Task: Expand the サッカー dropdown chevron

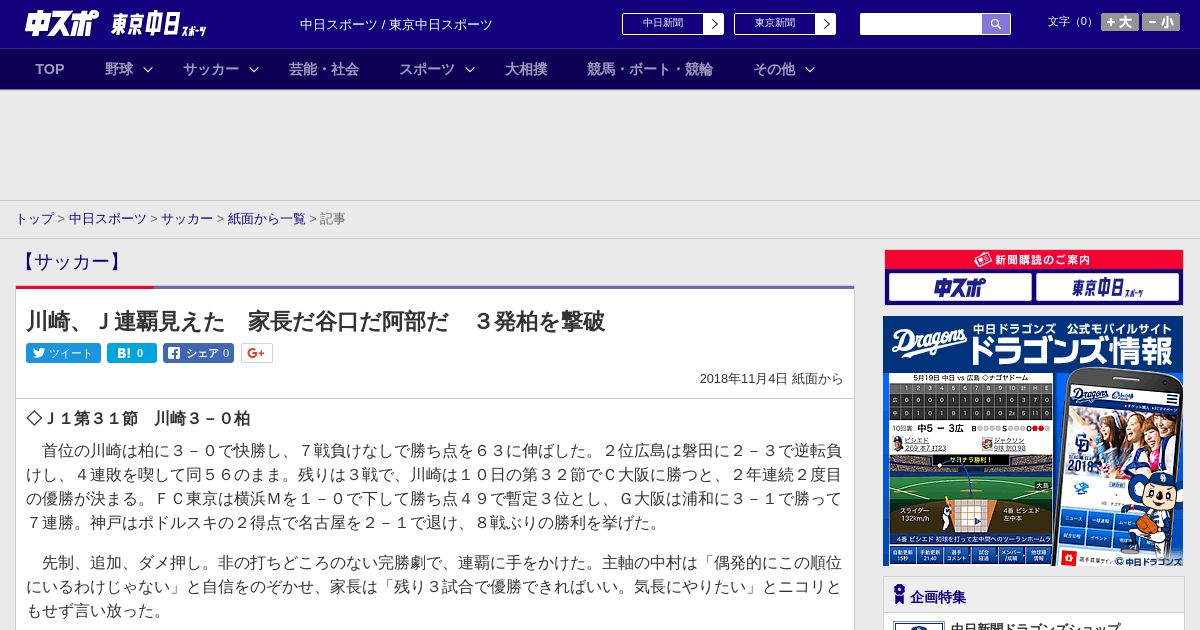Action: (x=254, y=69)
